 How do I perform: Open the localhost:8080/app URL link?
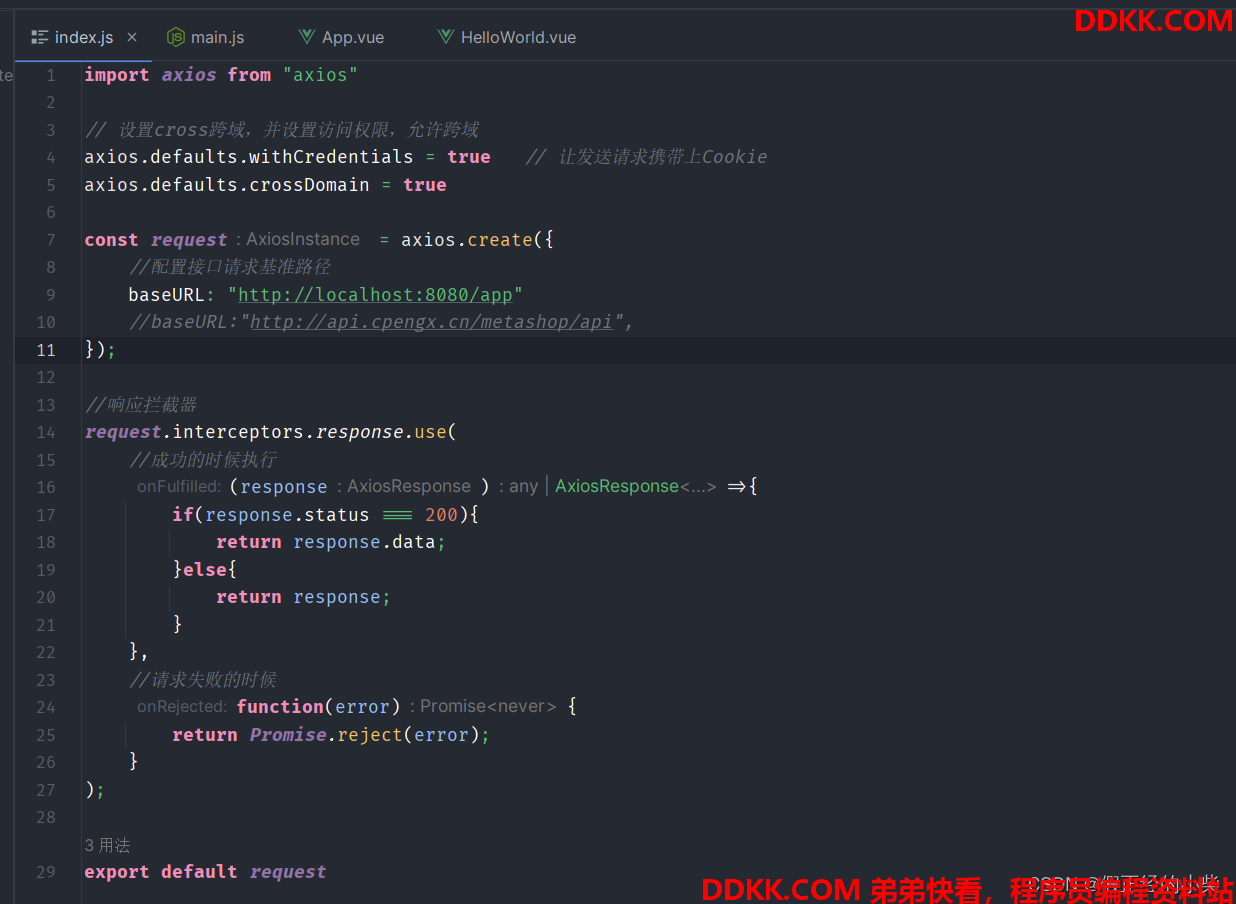(x=375, y=295)
